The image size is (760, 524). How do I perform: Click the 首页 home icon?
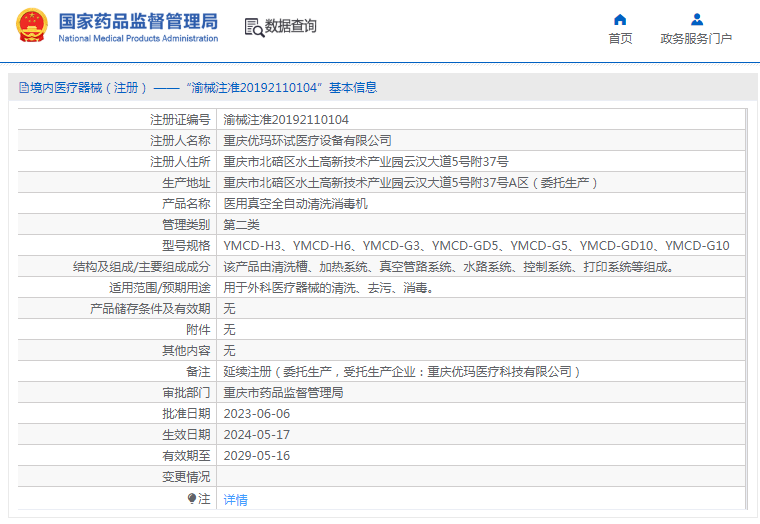[620, 19]
